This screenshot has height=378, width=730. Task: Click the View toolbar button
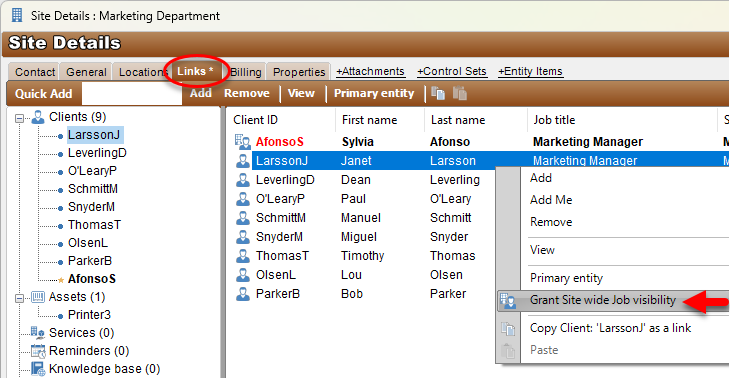coord(301,93)
